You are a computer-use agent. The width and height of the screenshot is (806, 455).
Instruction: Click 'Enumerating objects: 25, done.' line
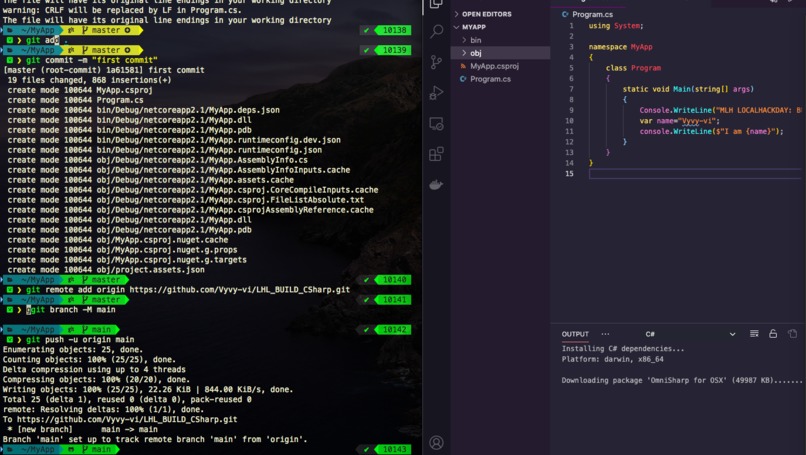pyautogui.click(x=72, y=350)
